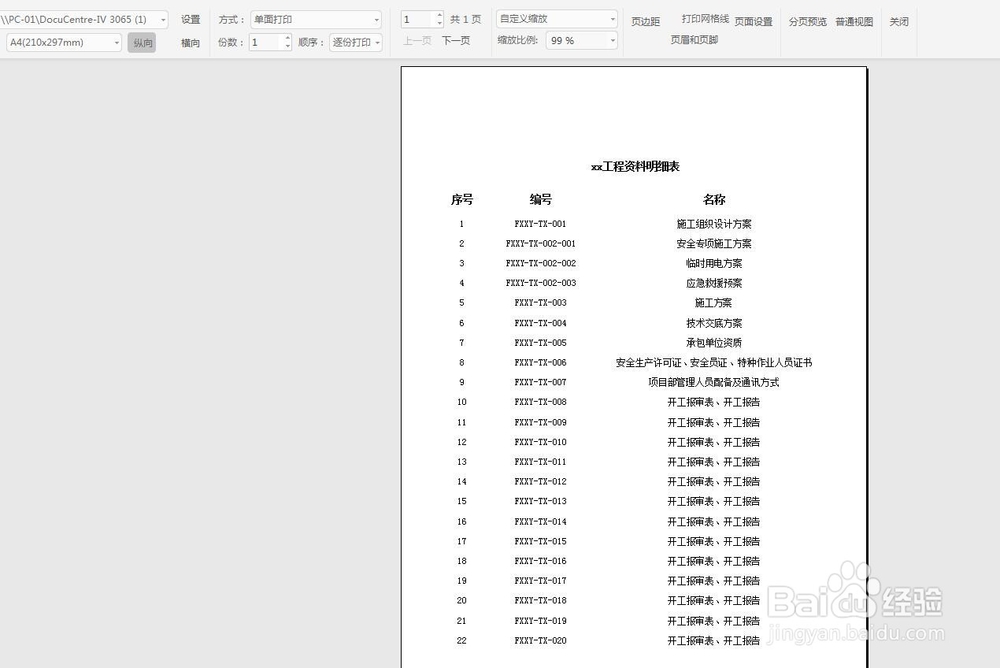This screenshot has width=1000, height=668.
Task: Expand the 单面打印 print mode dropdown
Action: pos(378,19)
